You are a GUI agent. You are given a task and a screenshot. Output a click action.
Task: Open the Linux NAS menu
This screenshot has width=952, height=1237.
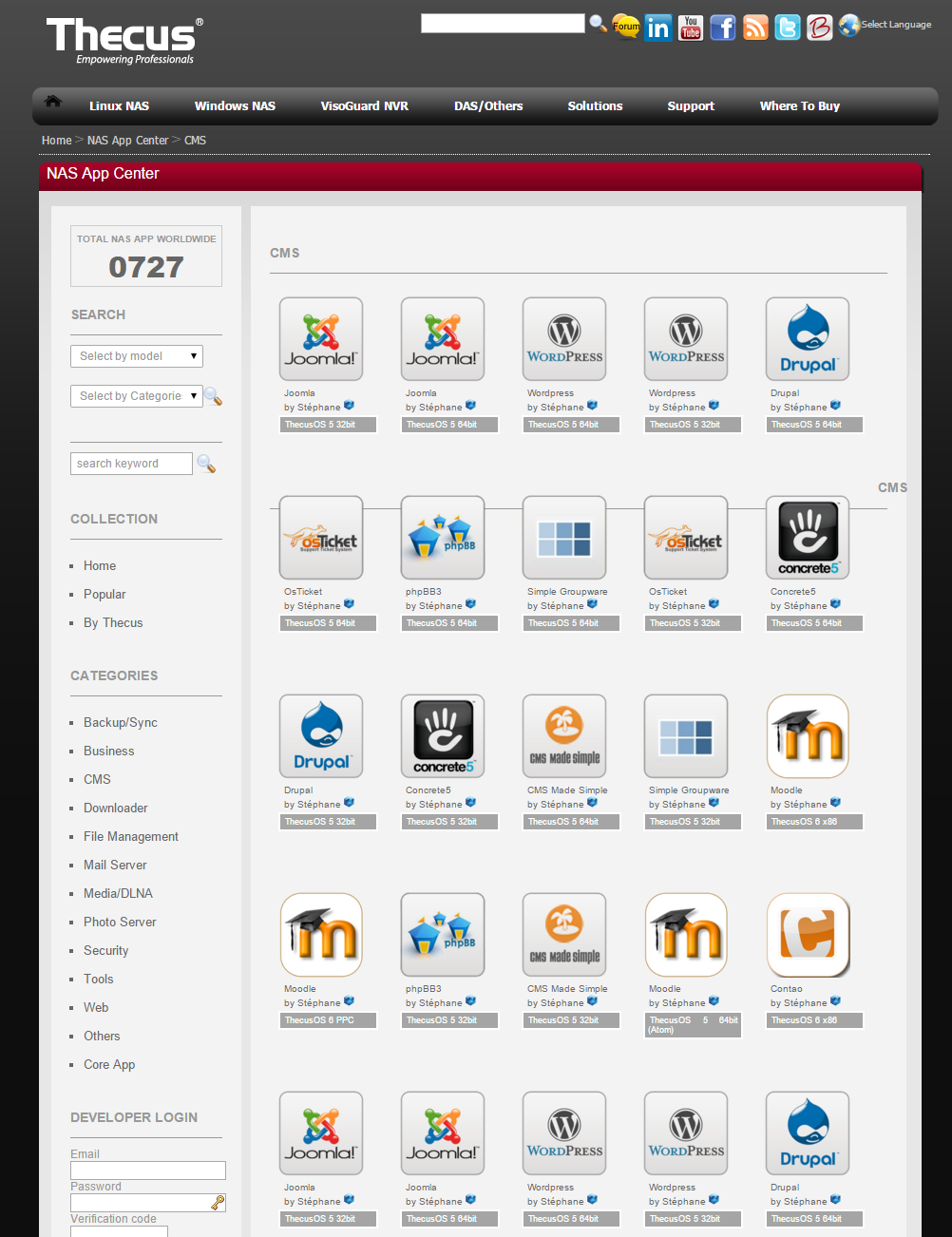[x=120, y=106]
